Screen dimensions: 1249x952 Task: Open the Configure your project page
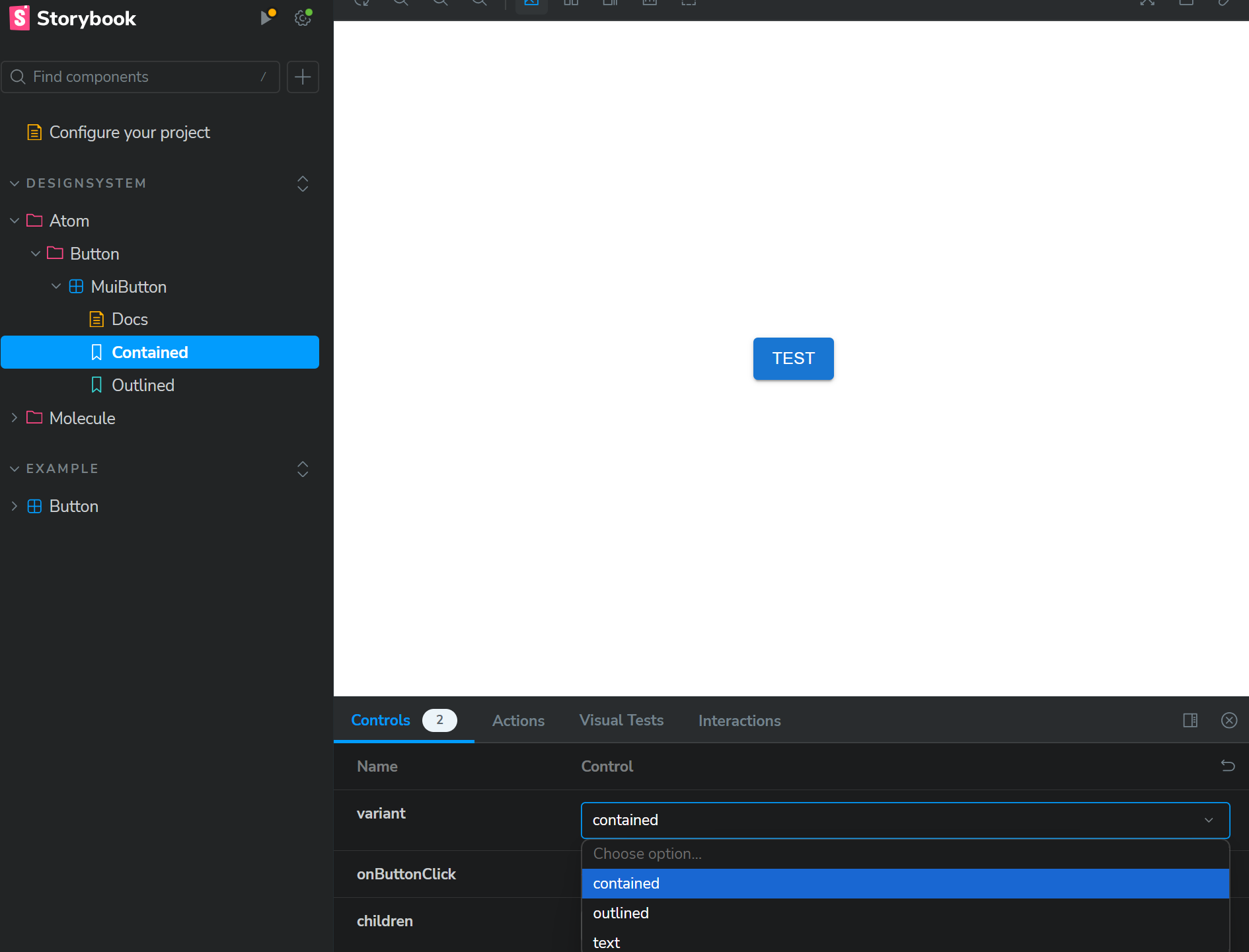click(130, 132)
